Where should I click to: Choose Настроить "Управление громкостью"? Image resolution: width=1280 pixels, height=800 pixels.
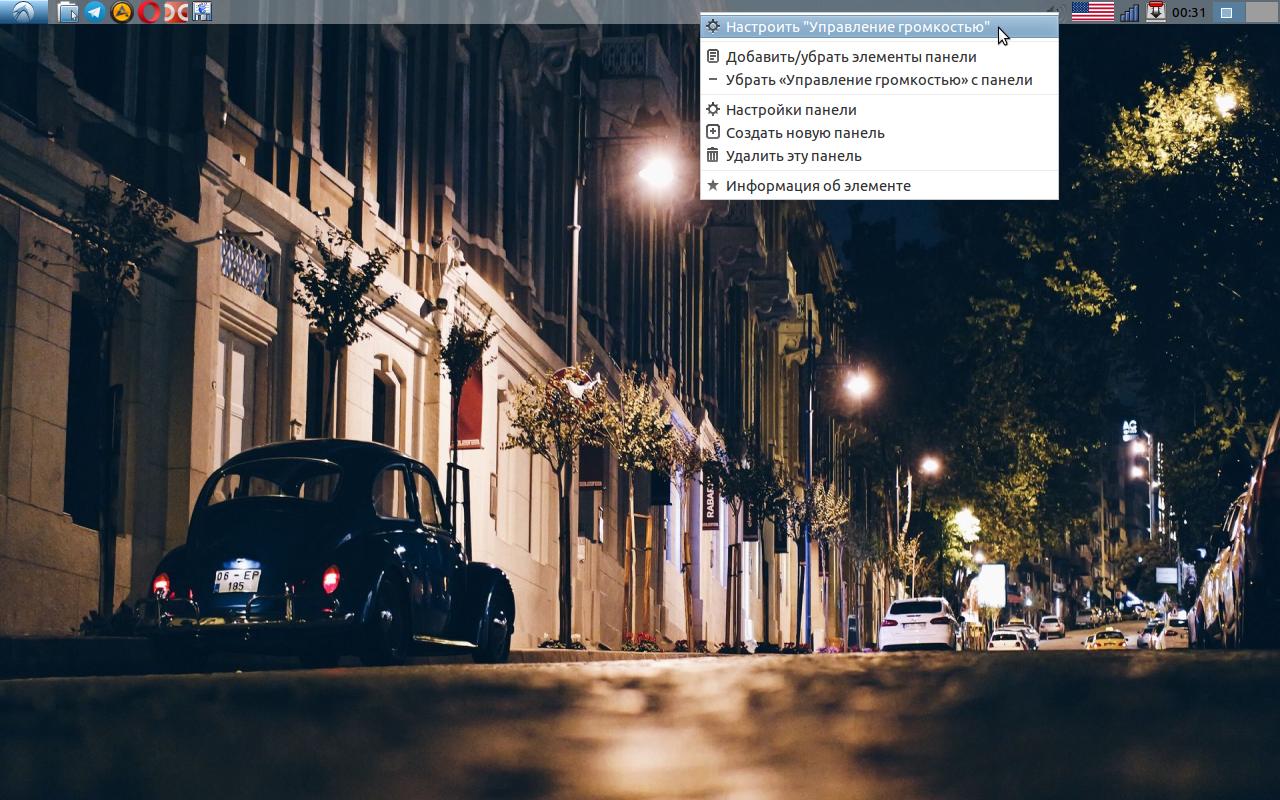[879, 27]
